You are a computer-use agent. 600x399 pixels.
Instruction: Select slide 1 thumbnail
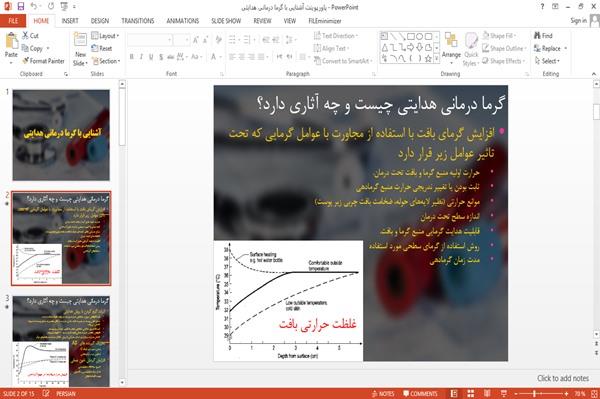[61, 135]
